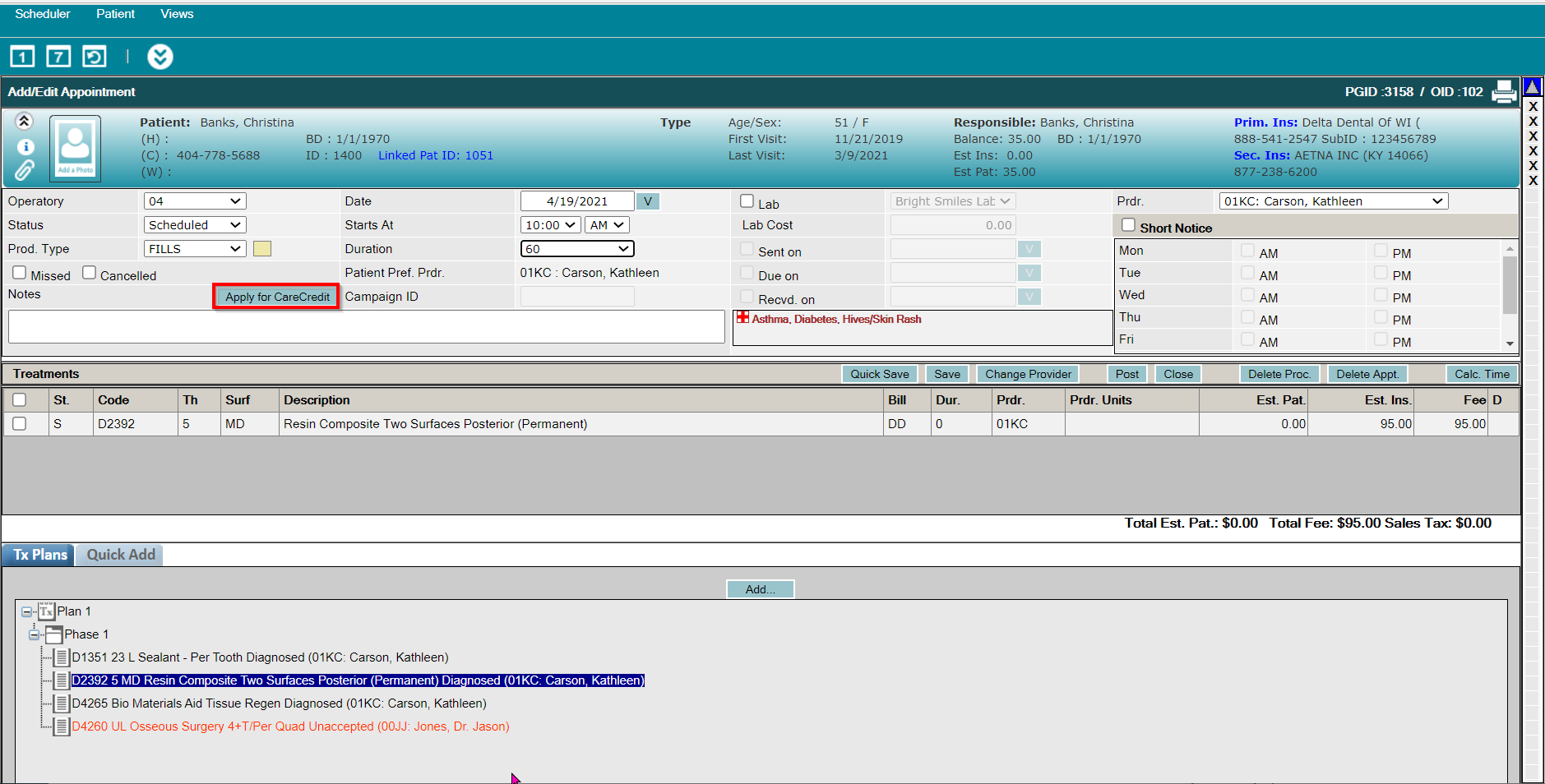Check the treatments header select-all checkbox
The height and width of the screenshot is (784, 1545).
tap(20, 400)
